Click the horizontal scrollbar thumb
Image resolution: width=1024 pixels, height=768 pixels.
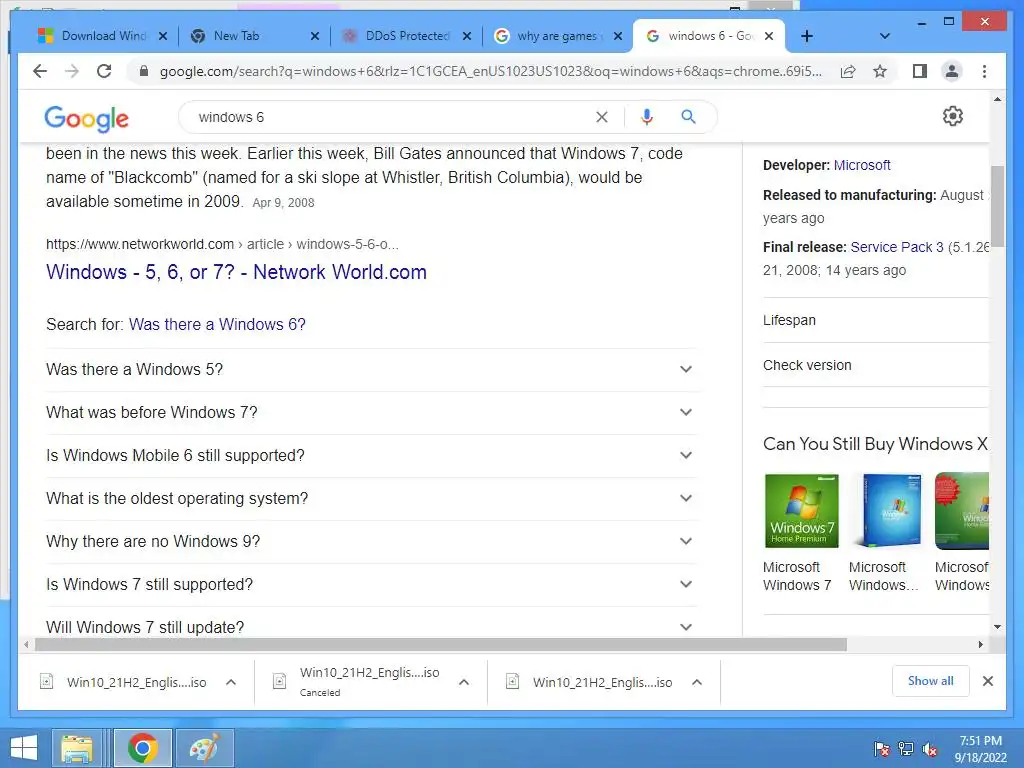441,645
